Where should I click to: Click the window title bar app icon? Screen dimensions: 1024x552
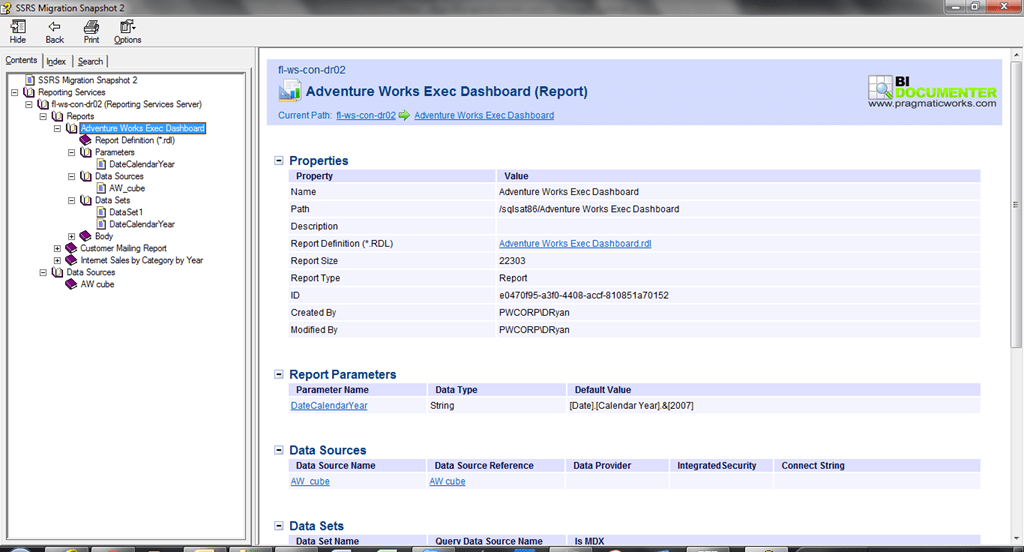6,7
